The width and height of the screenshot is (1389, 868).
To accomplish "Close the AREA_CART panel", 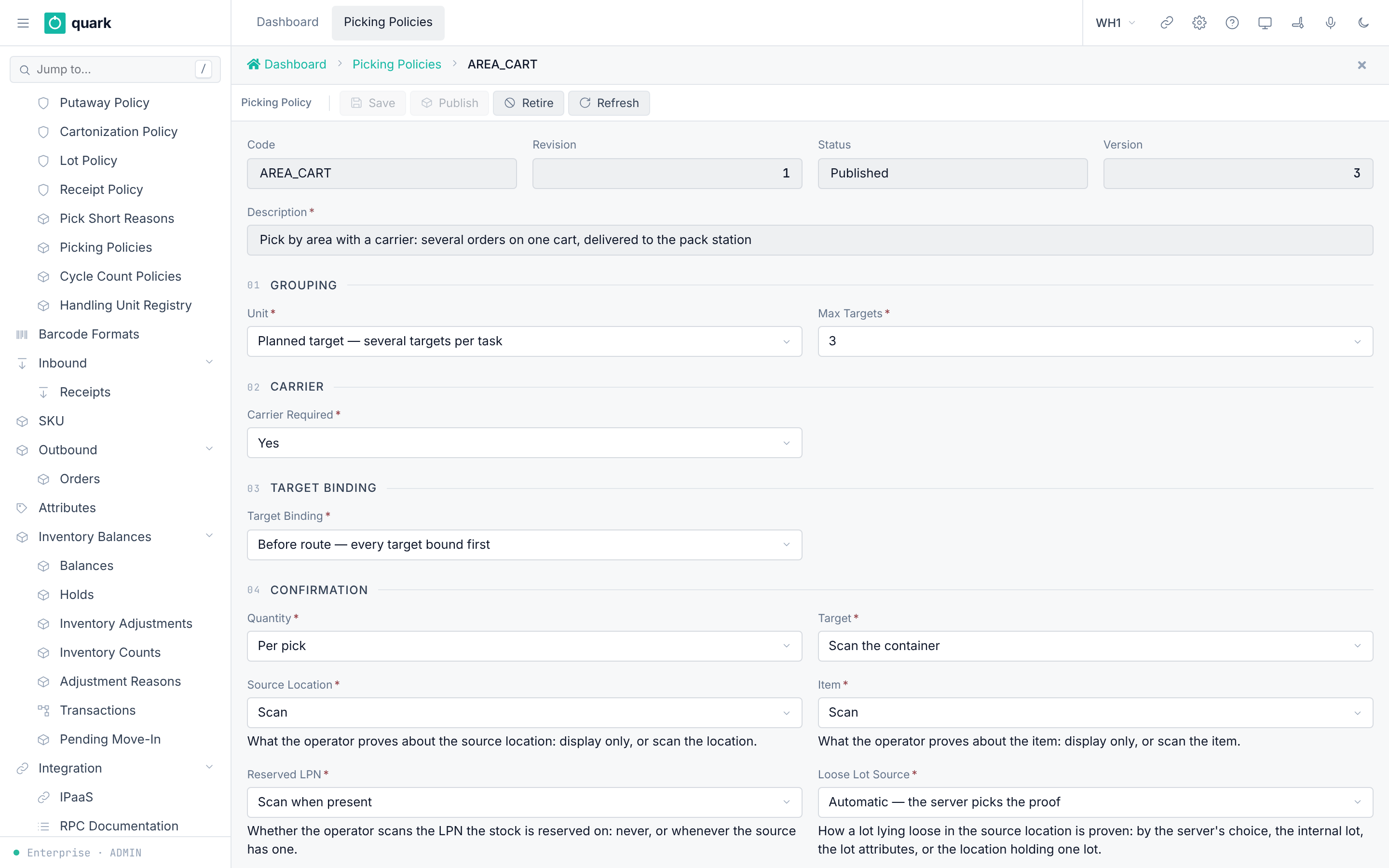I will 1362,65.
